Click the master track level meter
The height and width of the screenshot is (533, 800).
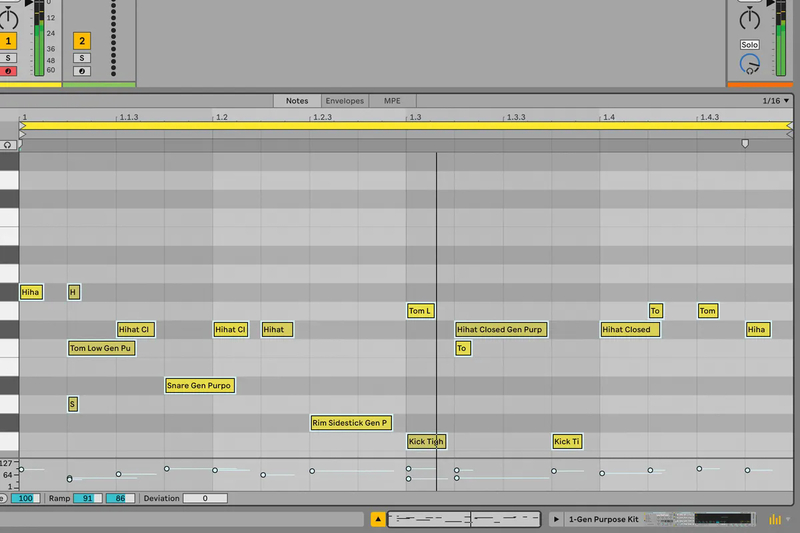(x=781, y=38)
